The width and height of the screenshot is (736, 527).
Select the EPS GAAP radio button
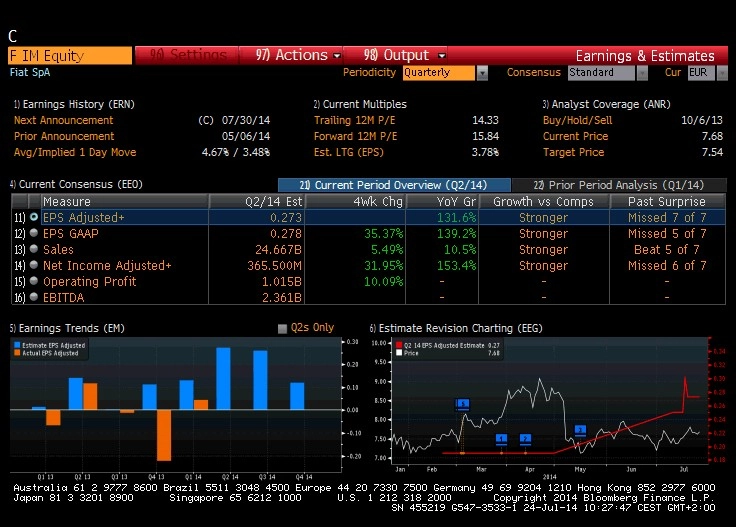[x=34, y=233]
